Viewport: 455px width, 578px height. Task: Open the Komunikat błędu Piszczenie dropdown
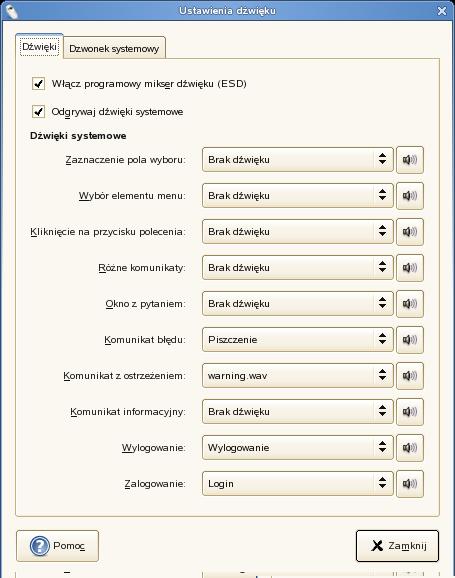(298, 340)
